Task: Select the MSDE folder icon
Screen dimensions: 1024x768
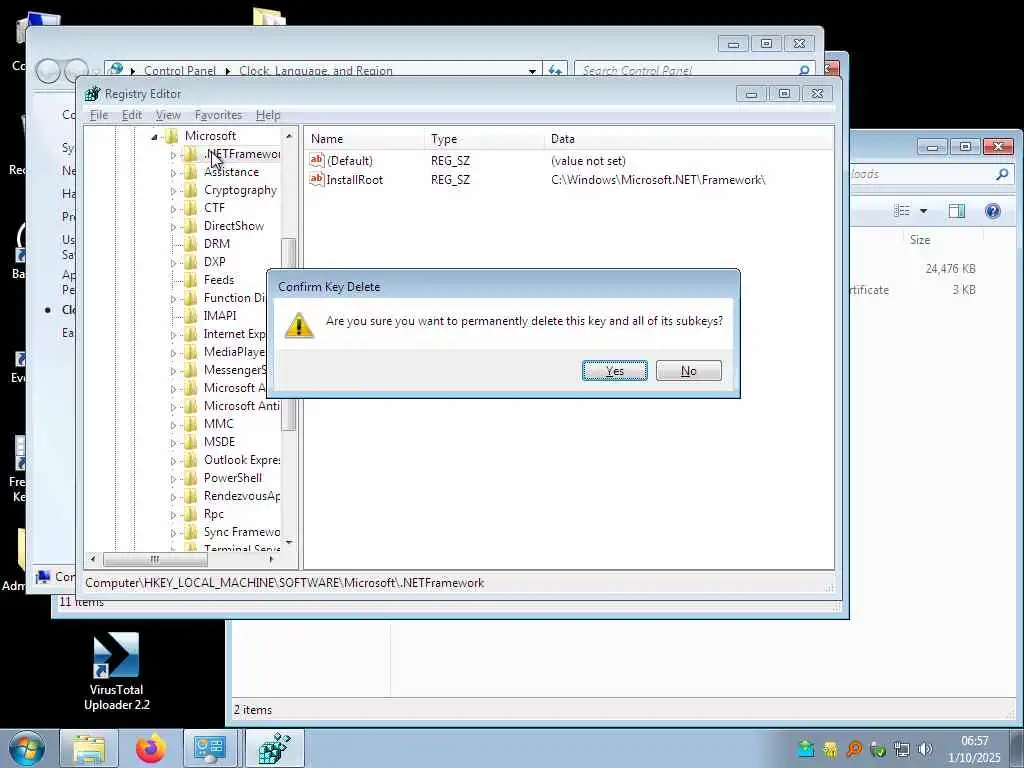Action: [191, 441]
